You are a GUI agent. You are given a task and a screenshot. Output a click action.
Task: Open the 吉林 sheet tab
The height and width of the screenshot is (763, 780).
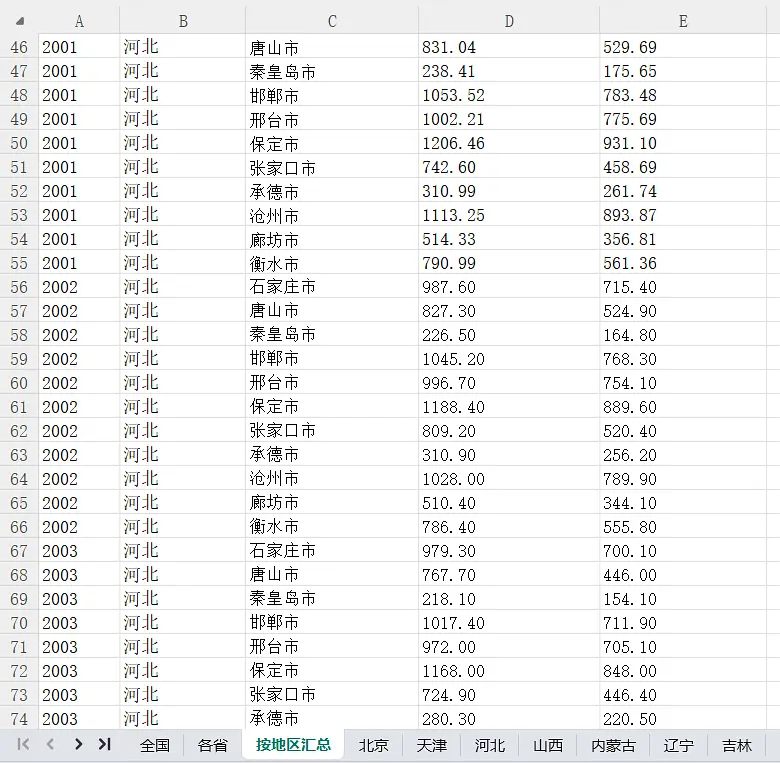point(737,745)
